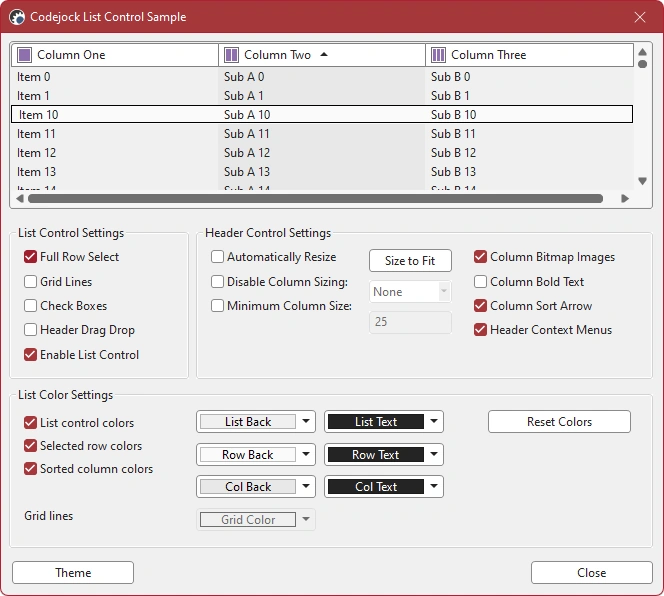Click the Row Back color swatch
This screenshot has width=664, height=596.
click(x=248, y=455)
